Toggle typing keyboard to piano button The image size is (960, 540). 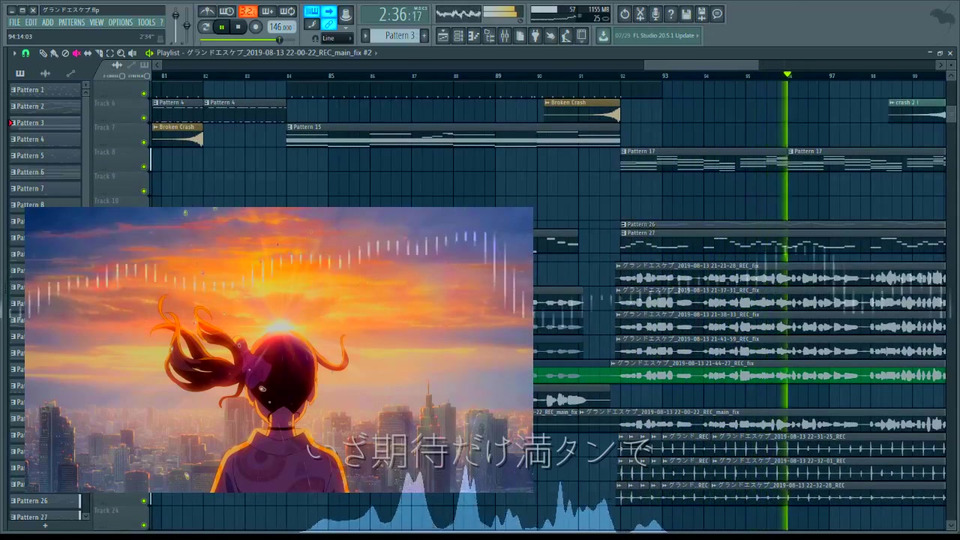(312, 11)
